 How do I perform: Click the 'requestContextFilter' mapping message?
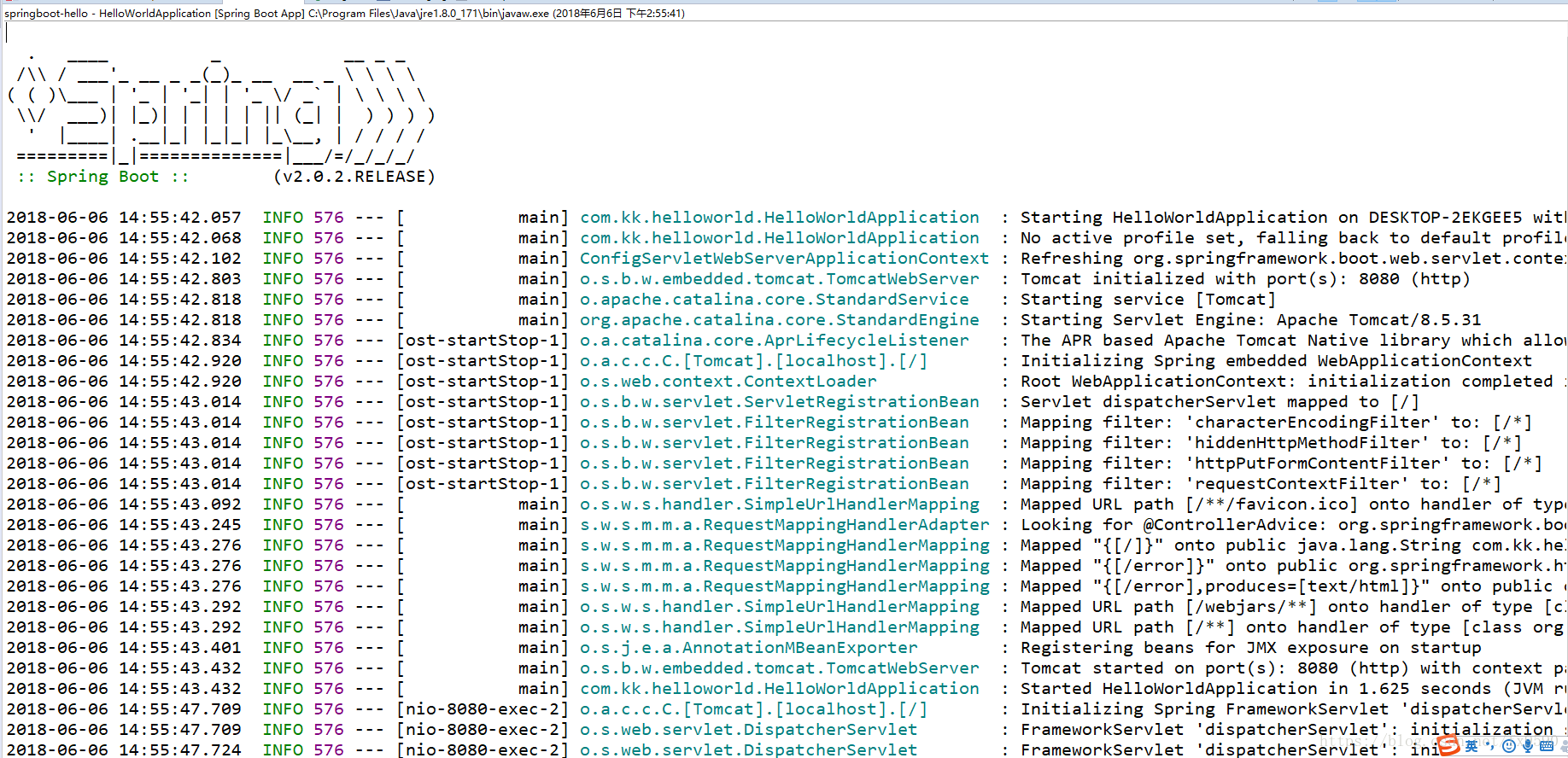pyautogui.click(x=1261, y=484)
